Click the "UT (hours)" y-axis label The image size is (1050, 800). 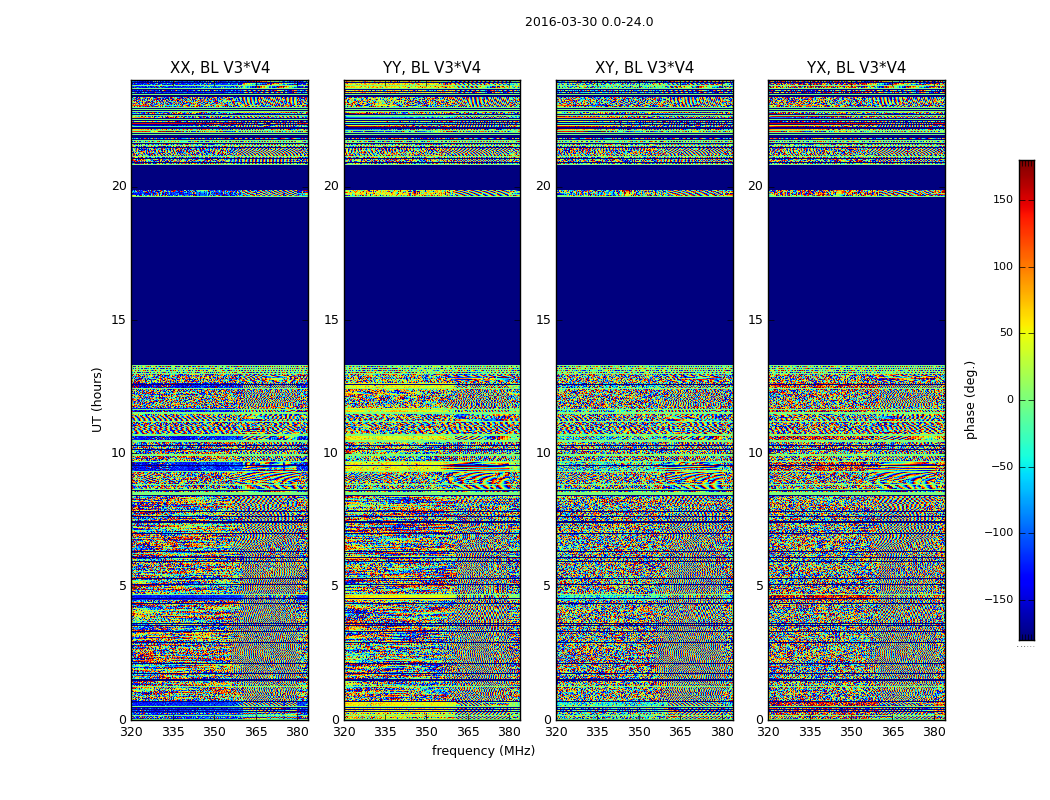tap(97, 400)
